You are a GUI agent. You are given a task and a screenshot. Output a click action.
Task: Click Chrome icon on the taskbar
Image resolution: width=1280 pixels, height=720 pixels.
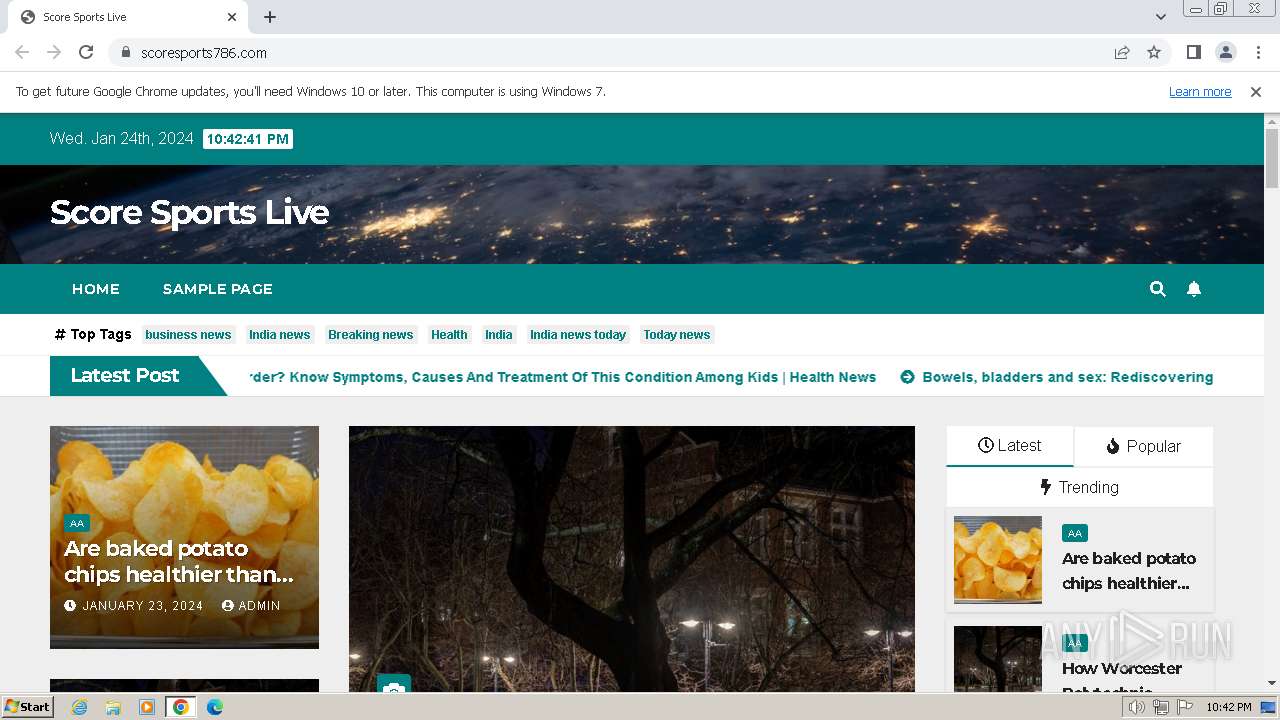point(181,707)
